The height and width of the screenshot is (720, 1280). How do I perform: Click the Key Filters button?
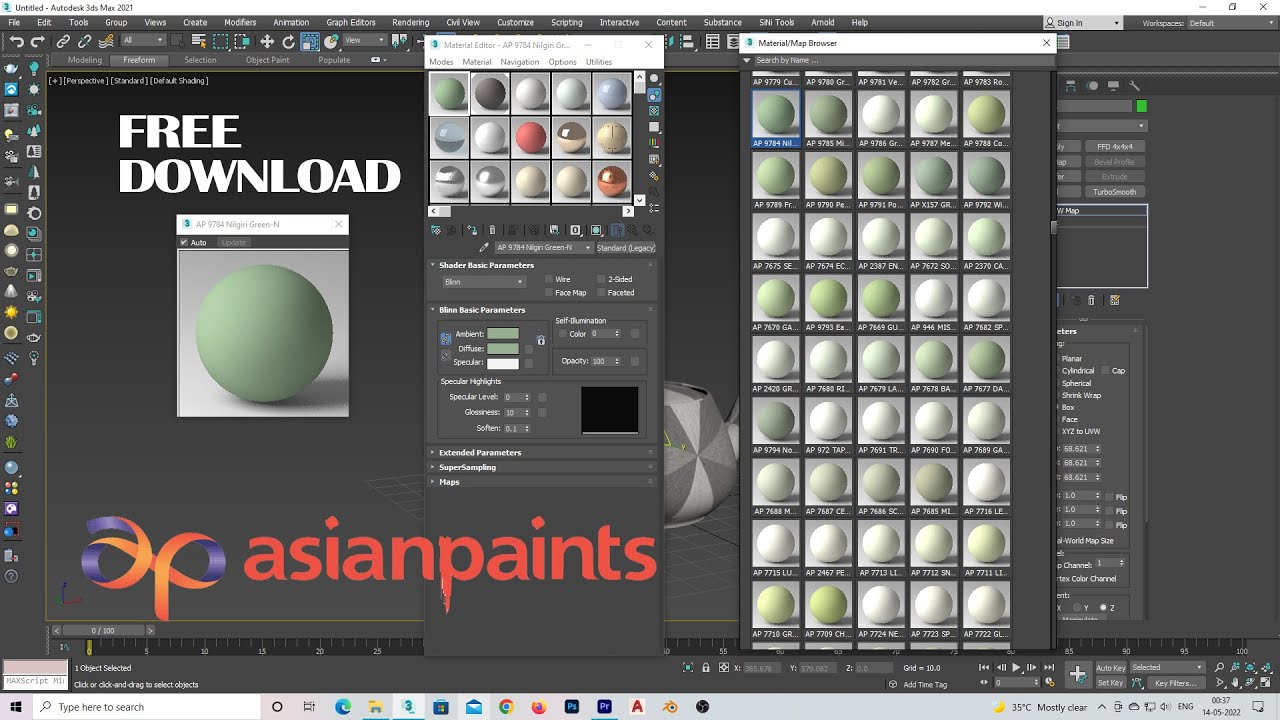tap(1175, 683)
